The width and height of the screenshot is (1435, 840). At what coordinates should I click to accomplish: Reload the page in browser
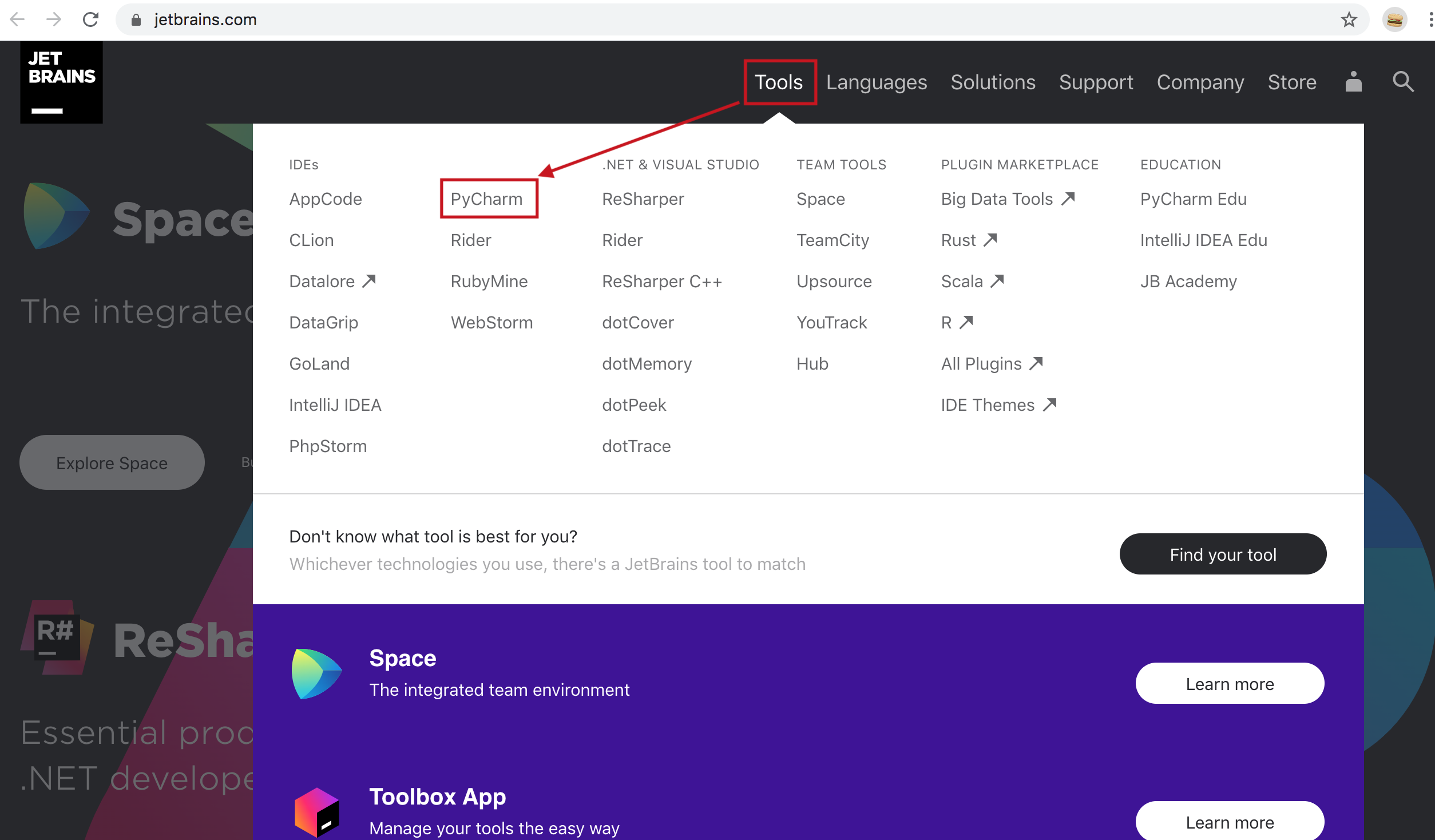click(x=90, y=19)
